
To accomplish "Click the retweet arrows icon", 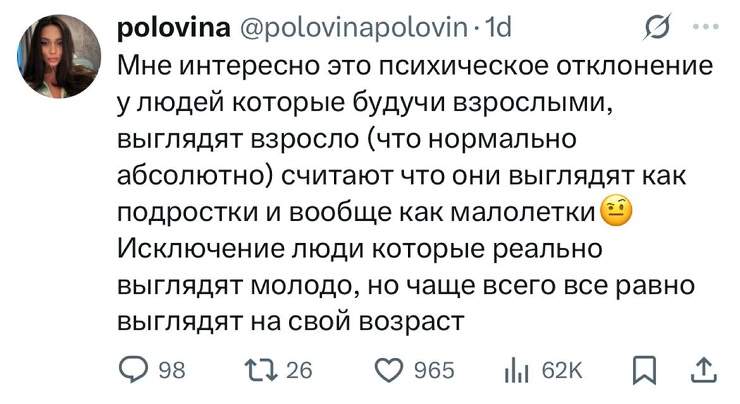I will [261, 370].
